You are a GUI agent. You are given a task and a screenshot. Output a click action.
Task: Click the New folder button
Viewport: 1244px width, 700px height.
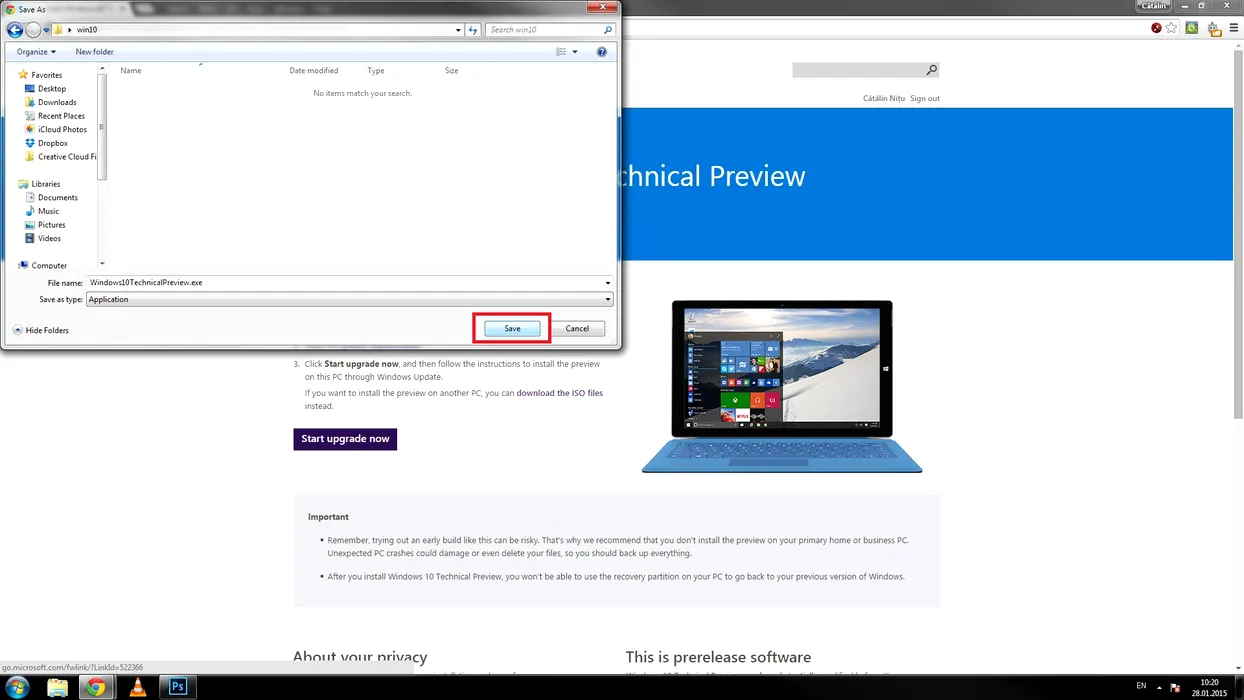pyautogui.click(x=94, y=52)
